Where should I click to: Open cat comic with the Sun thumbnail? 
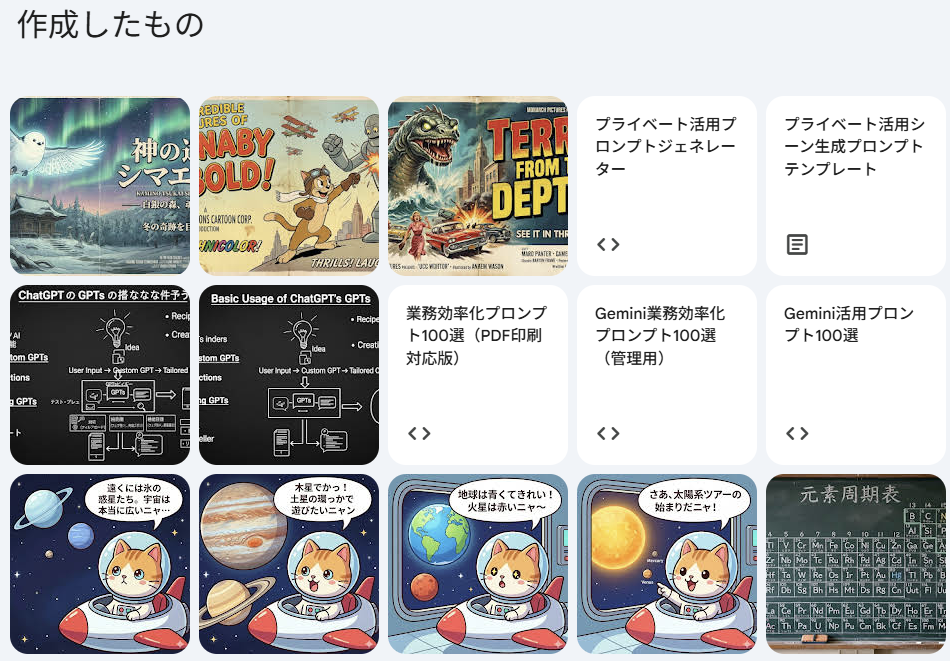(667, 564)
